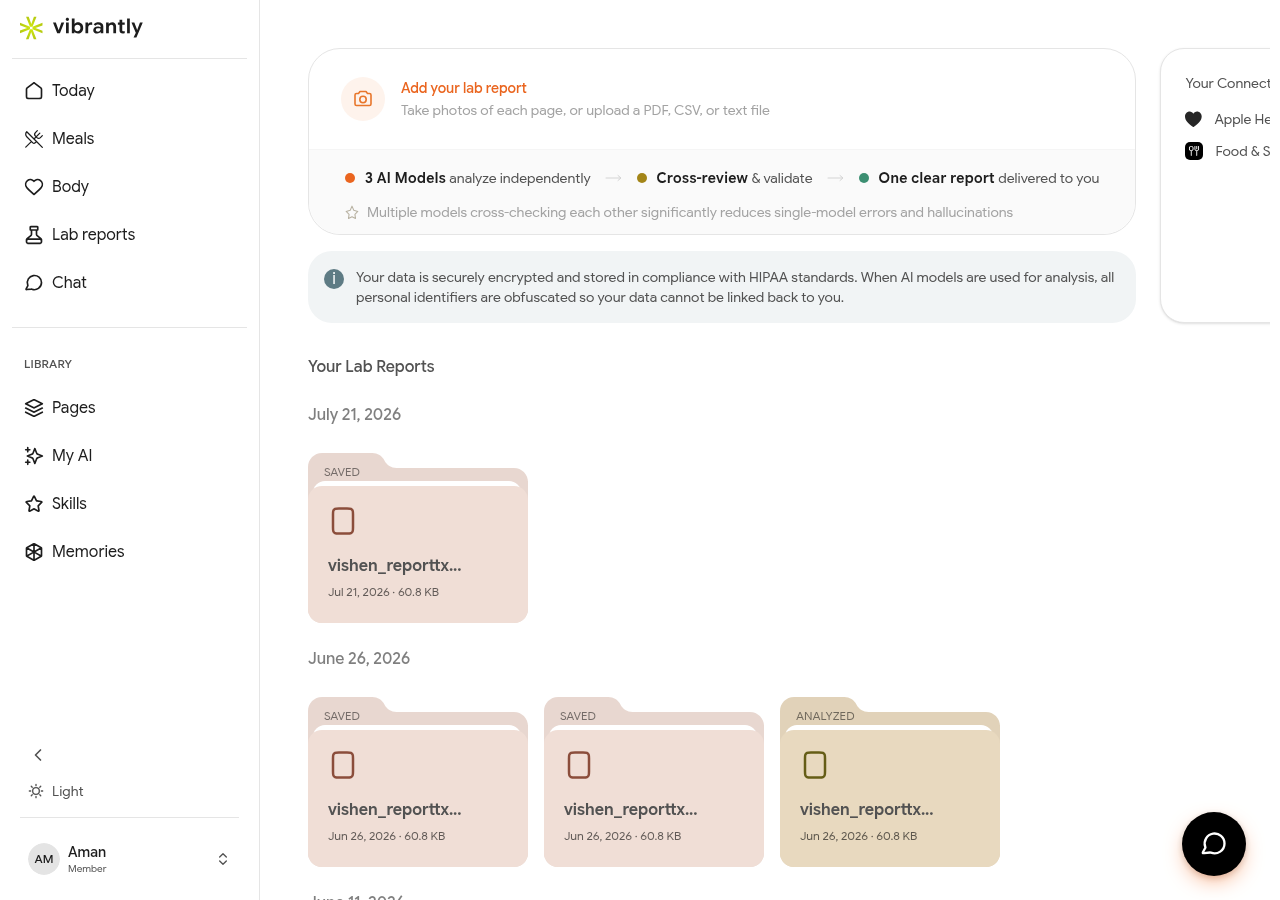Viewport: 1280px width, 900px height.
Task: Click the Cross-review & validate text
Action: point(734,178)
